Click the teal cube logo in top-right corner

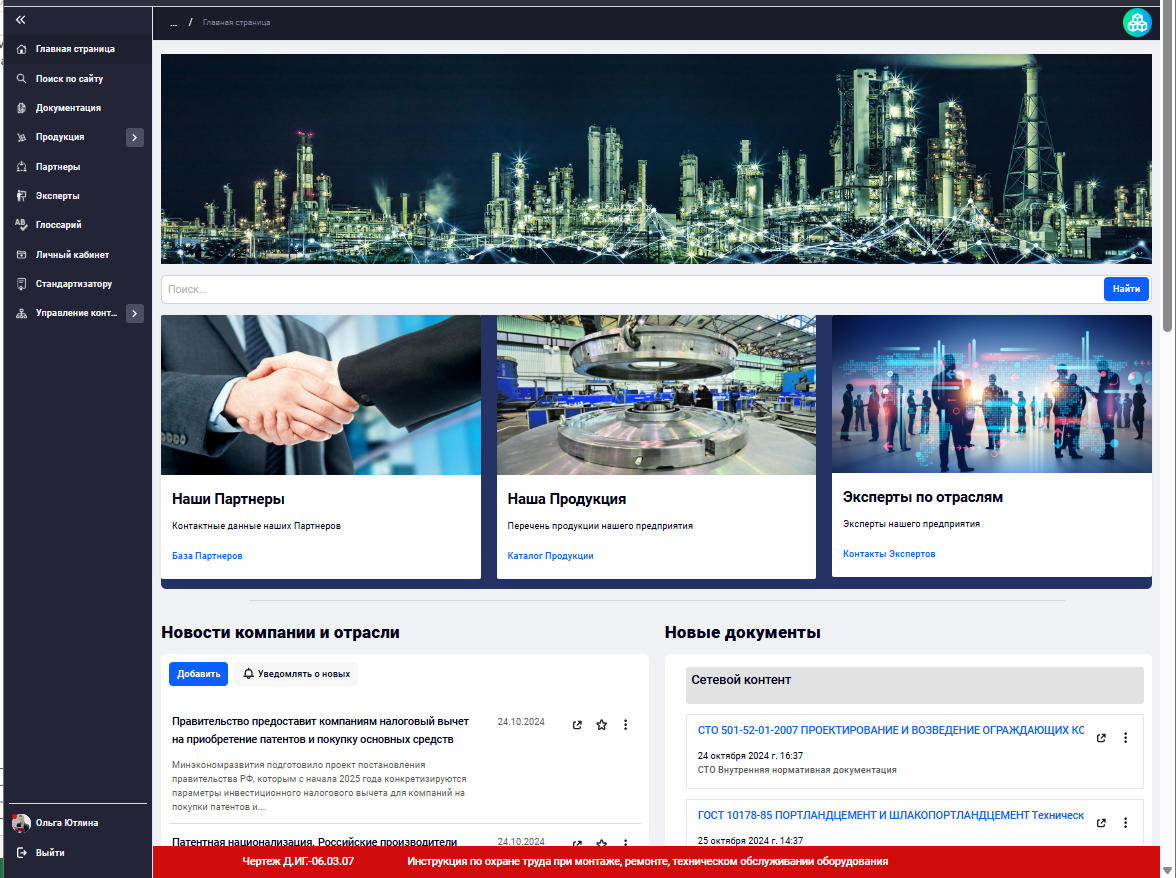click(1137, 22)
